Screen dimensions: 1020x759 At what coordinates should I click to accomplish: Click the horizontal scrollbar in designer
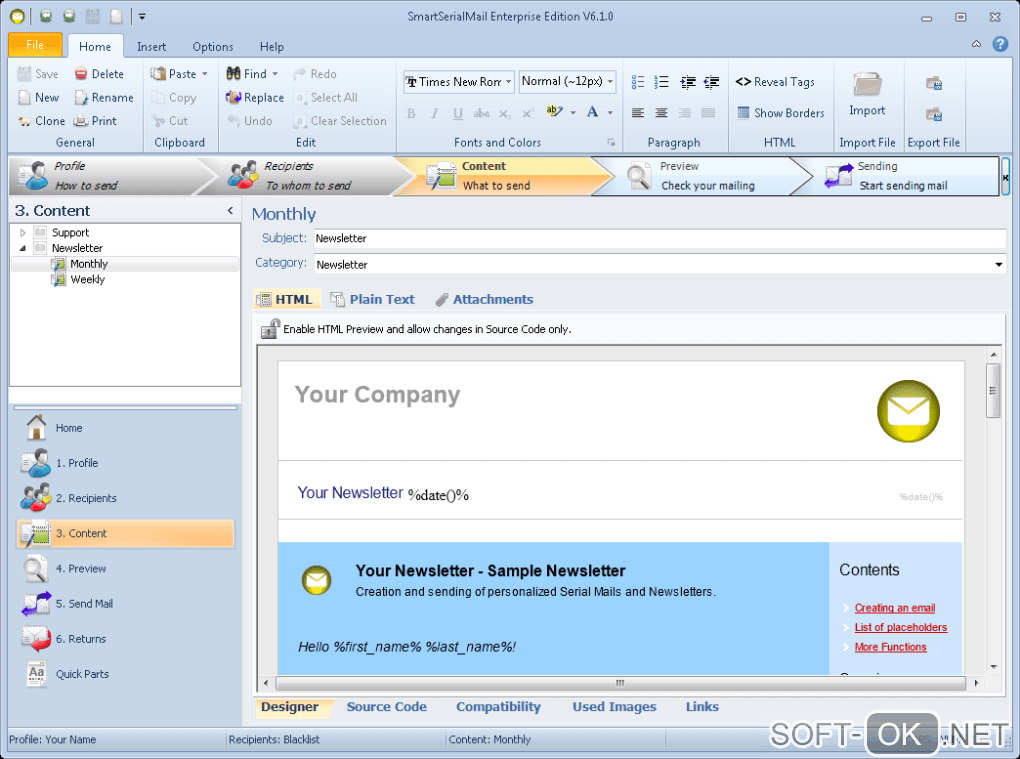[621, 683]
